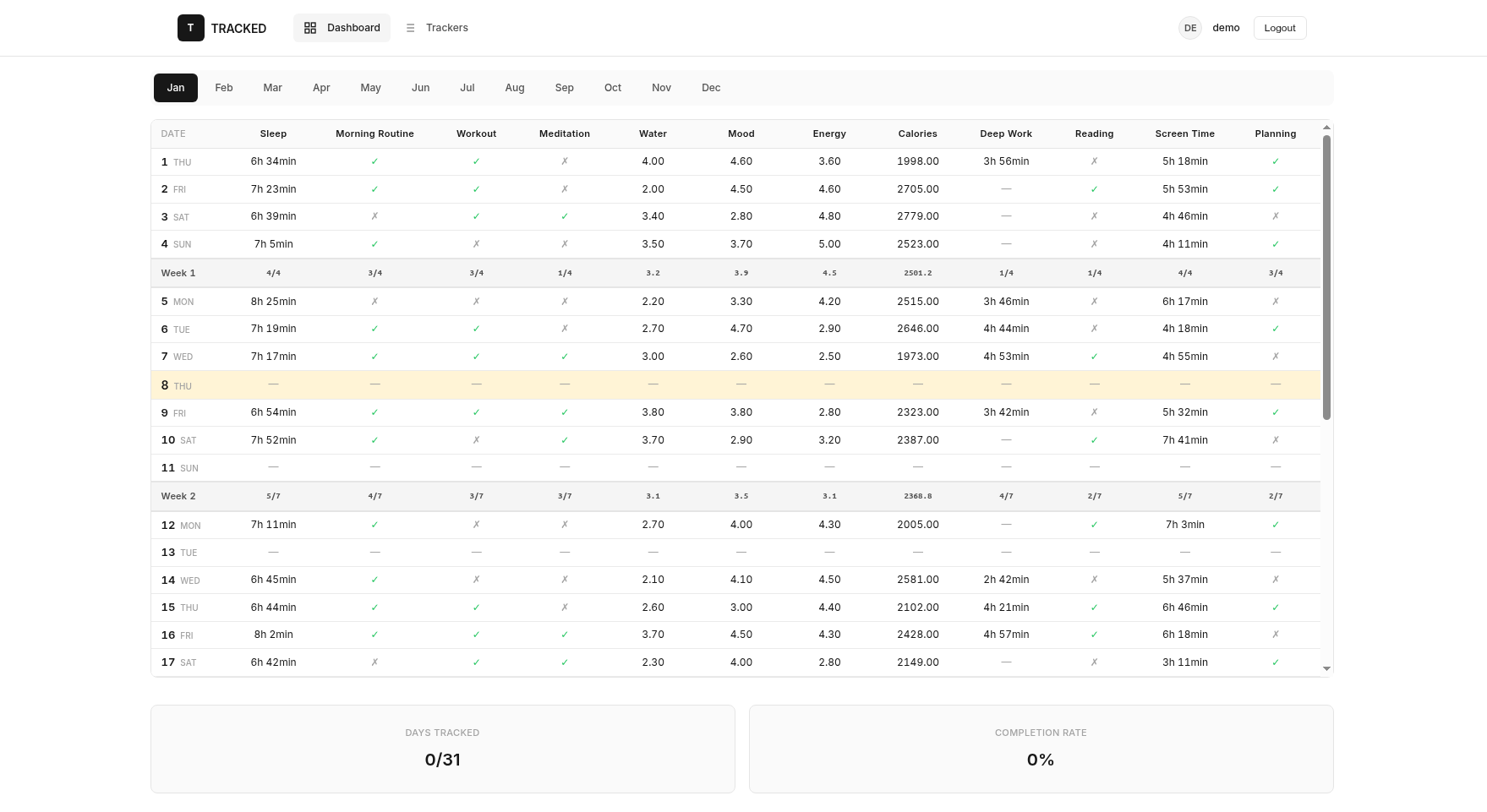This screenshot has height=812, width=1487.
Task: Open the Dashboard grid icon
Action: coord(310,28)
